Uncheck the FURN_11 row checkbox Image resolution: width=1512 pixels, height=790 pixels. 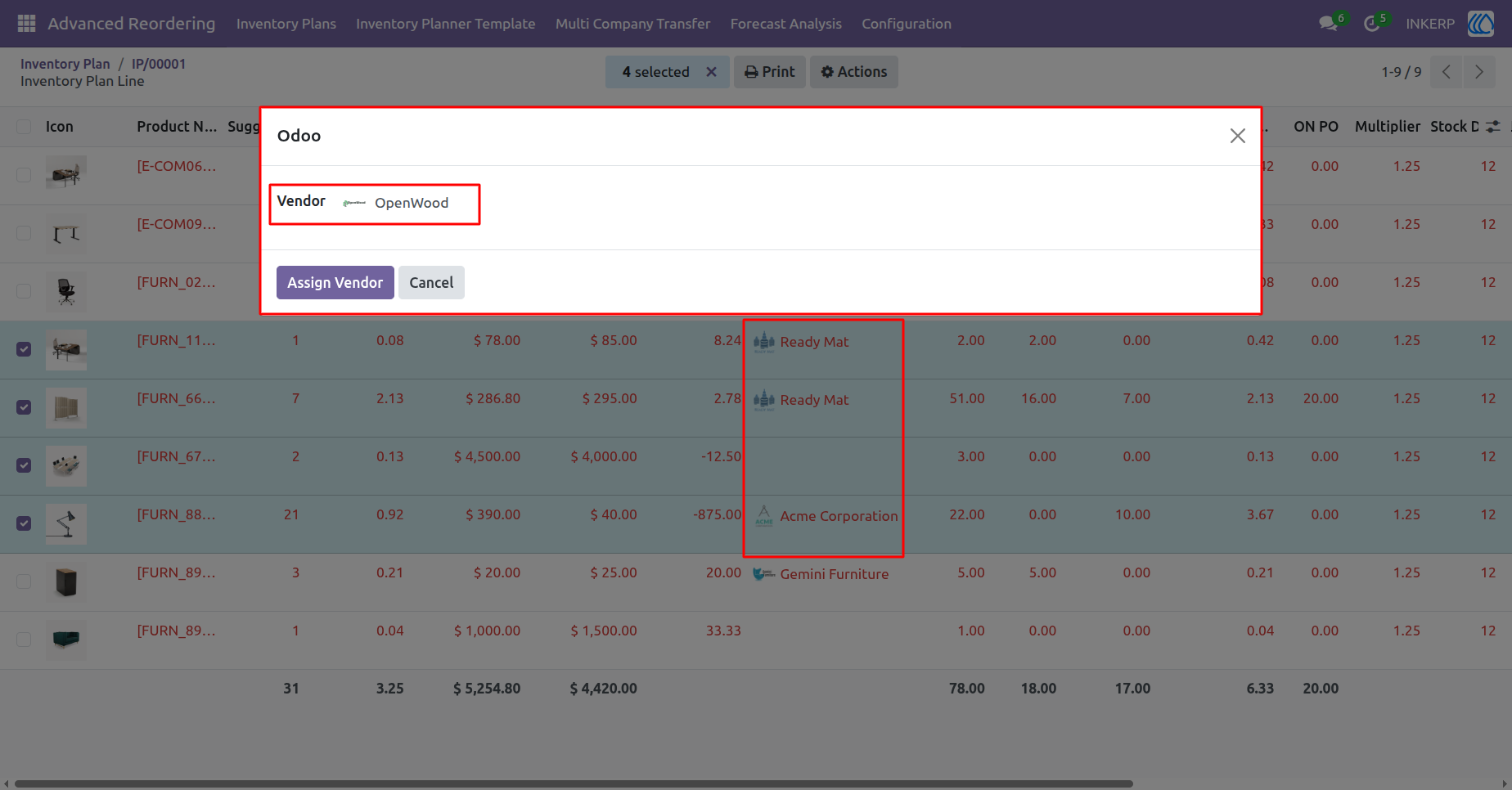(24, 349)
